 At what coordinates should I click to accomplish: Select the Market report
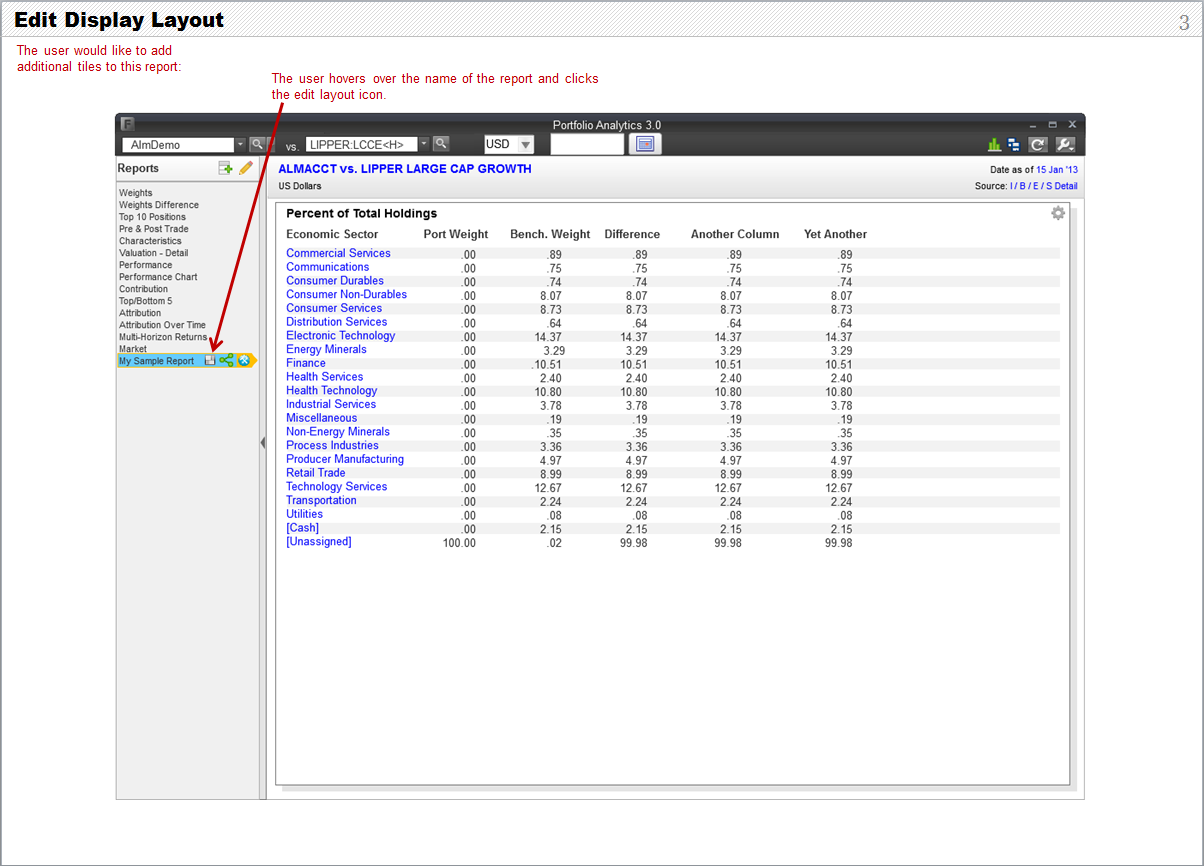pos(133,349)
